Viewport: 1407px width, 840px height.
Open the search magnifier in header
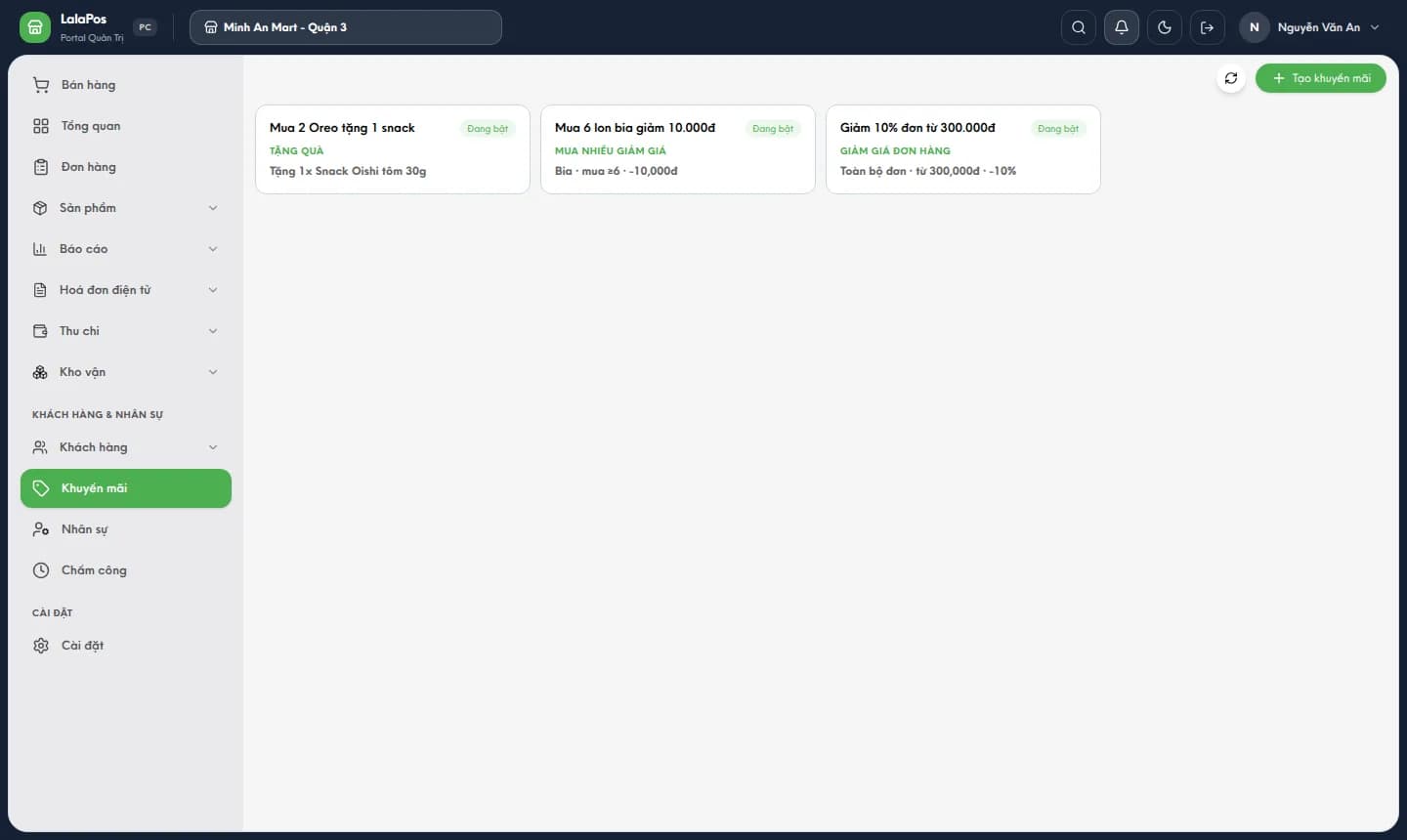[x=1079, y=27]
